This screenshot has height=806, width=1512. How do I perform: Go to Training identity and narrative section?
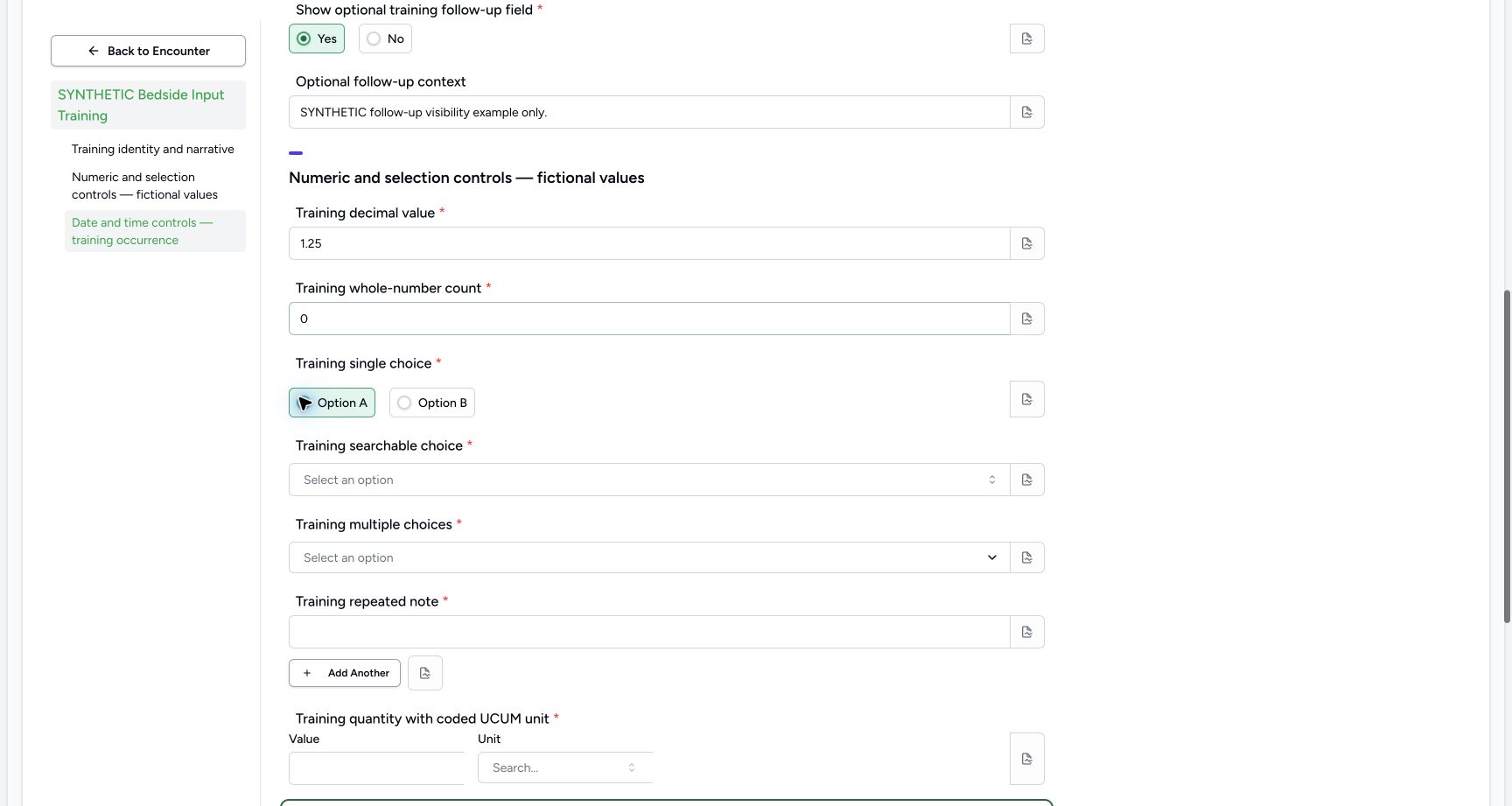153,149
